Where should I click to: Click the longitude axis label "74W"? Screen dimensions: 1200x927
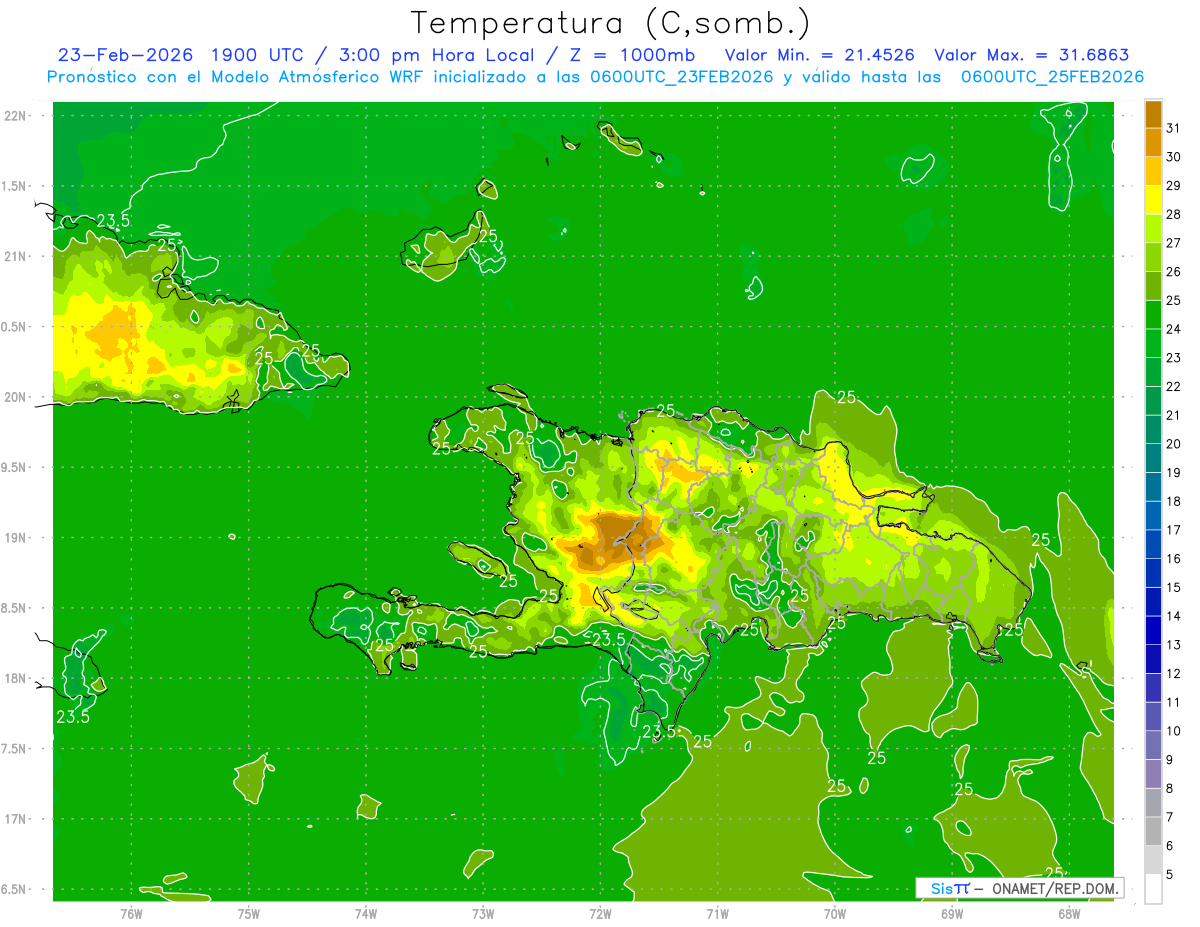365,913
